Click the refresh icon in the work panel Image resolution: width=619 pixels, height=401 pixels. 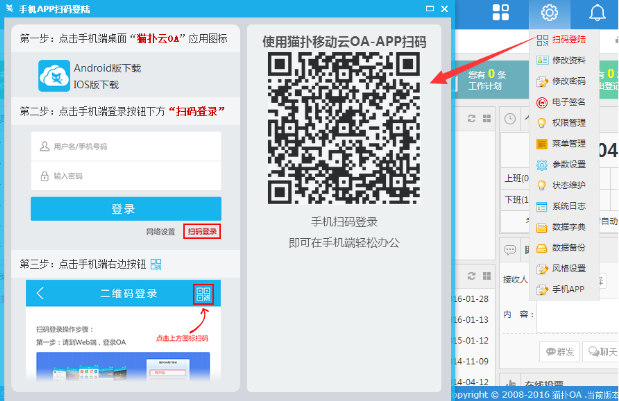pos(472,118)
